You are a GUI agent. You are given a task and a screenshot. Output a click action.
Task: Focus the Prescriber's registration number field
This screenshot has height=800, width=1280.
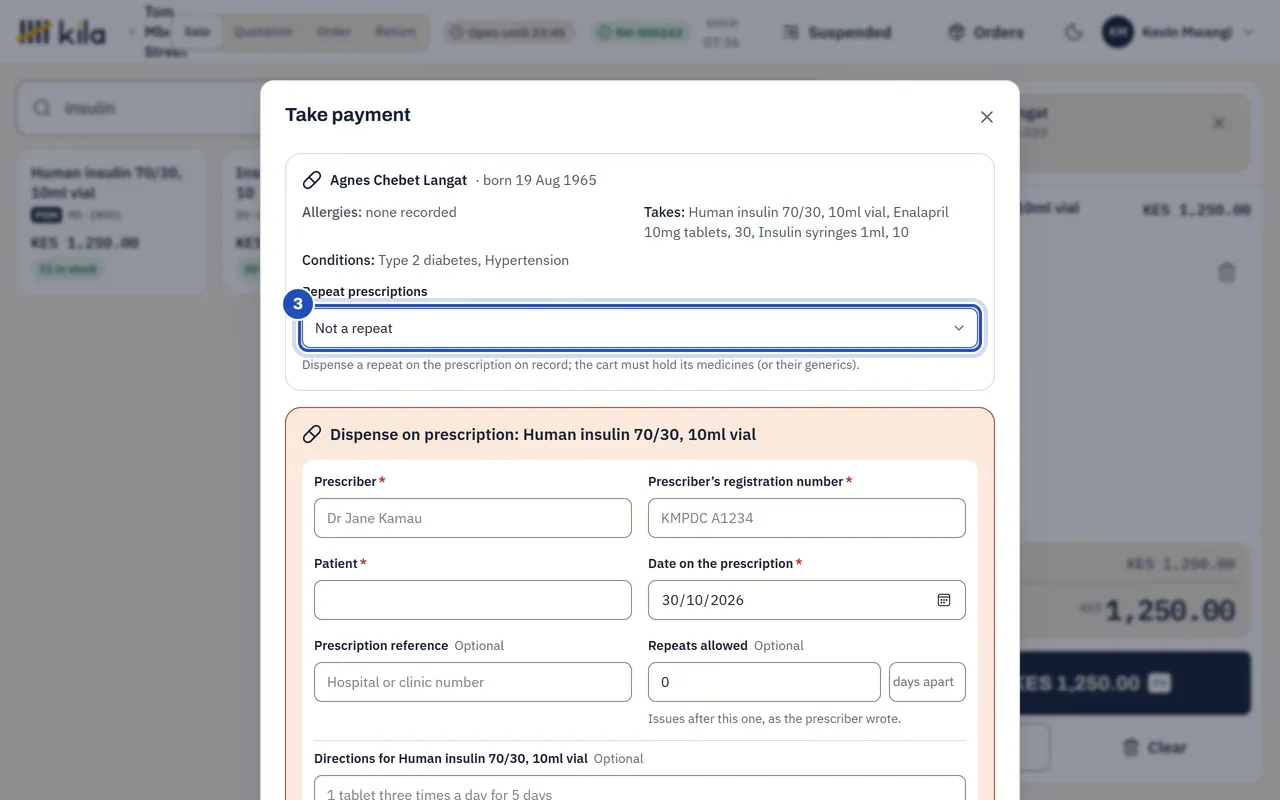[807, 518]
